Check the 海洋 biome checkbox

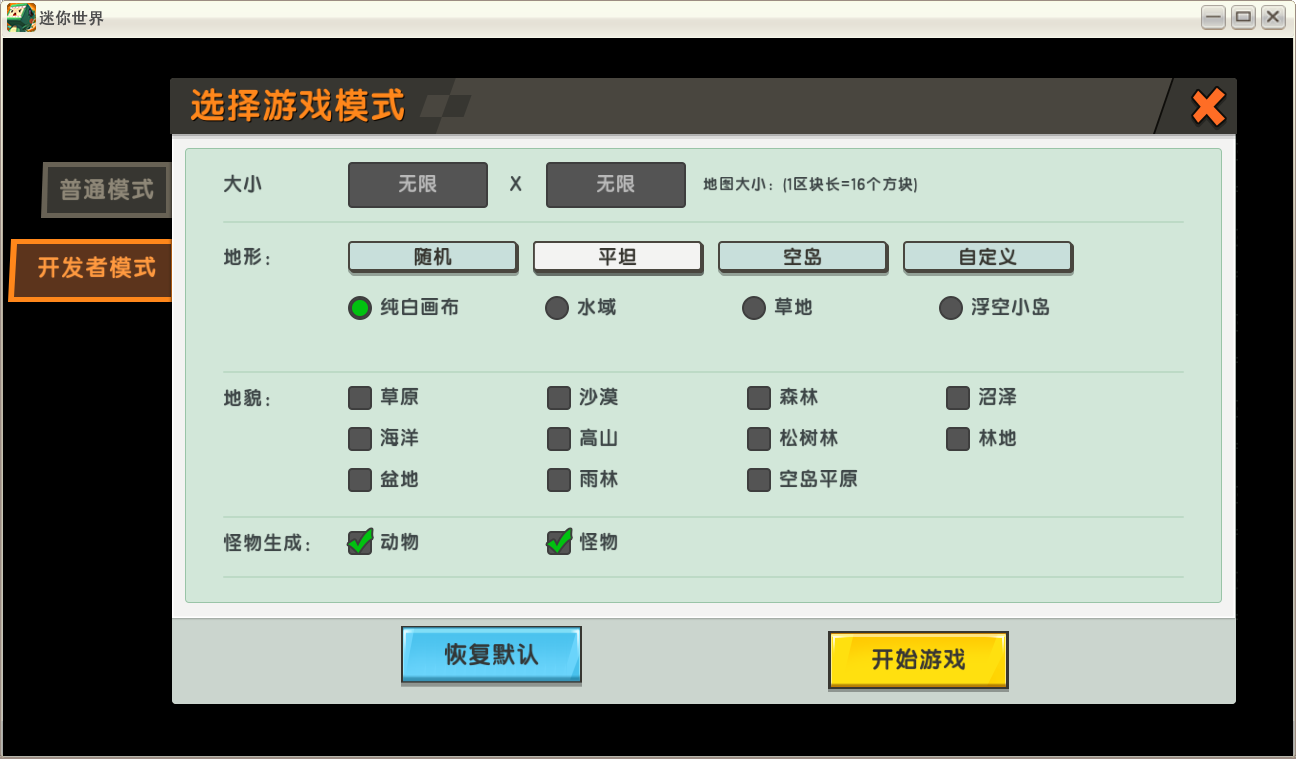pyautogui.click(x=360, y=439)
